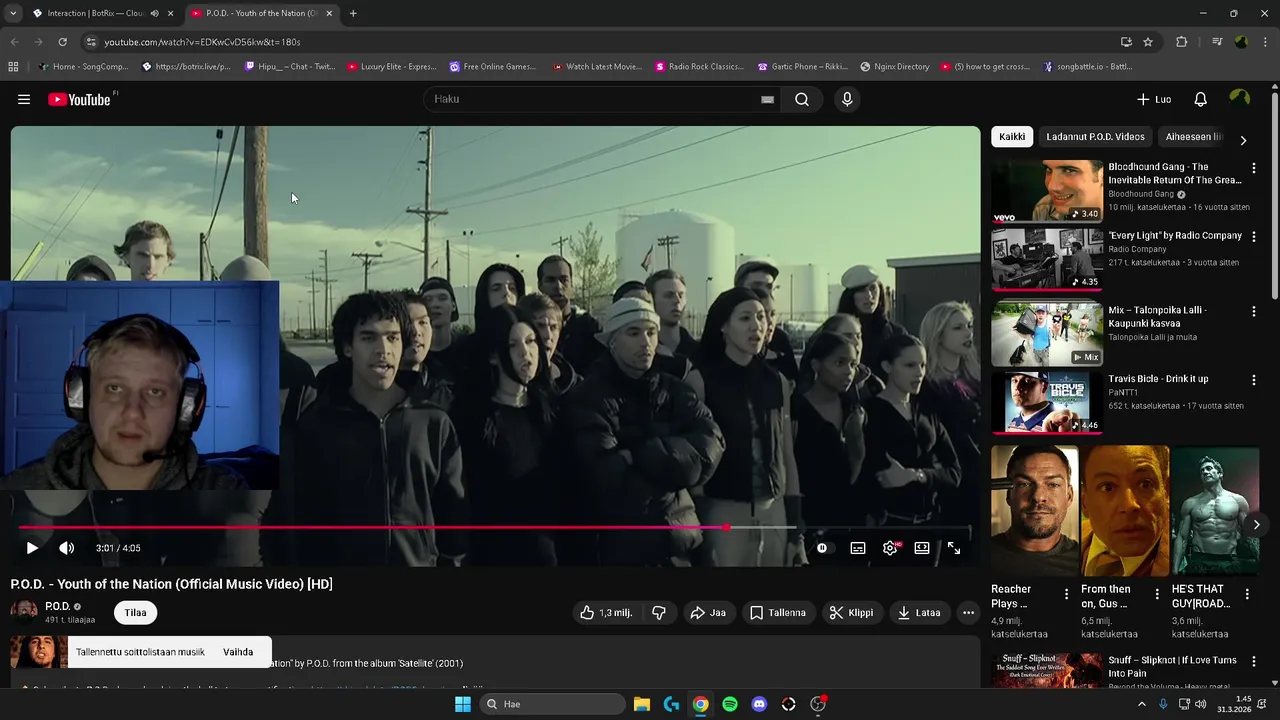Subscribe with the Tilaa button

135,613
